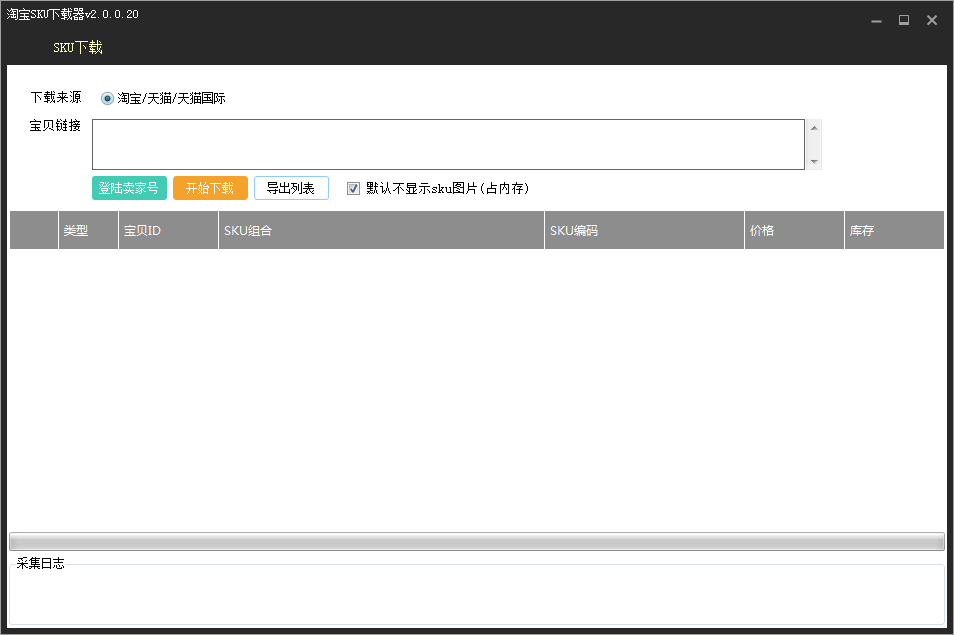Click the 类型 column header

tap(88, 231)
